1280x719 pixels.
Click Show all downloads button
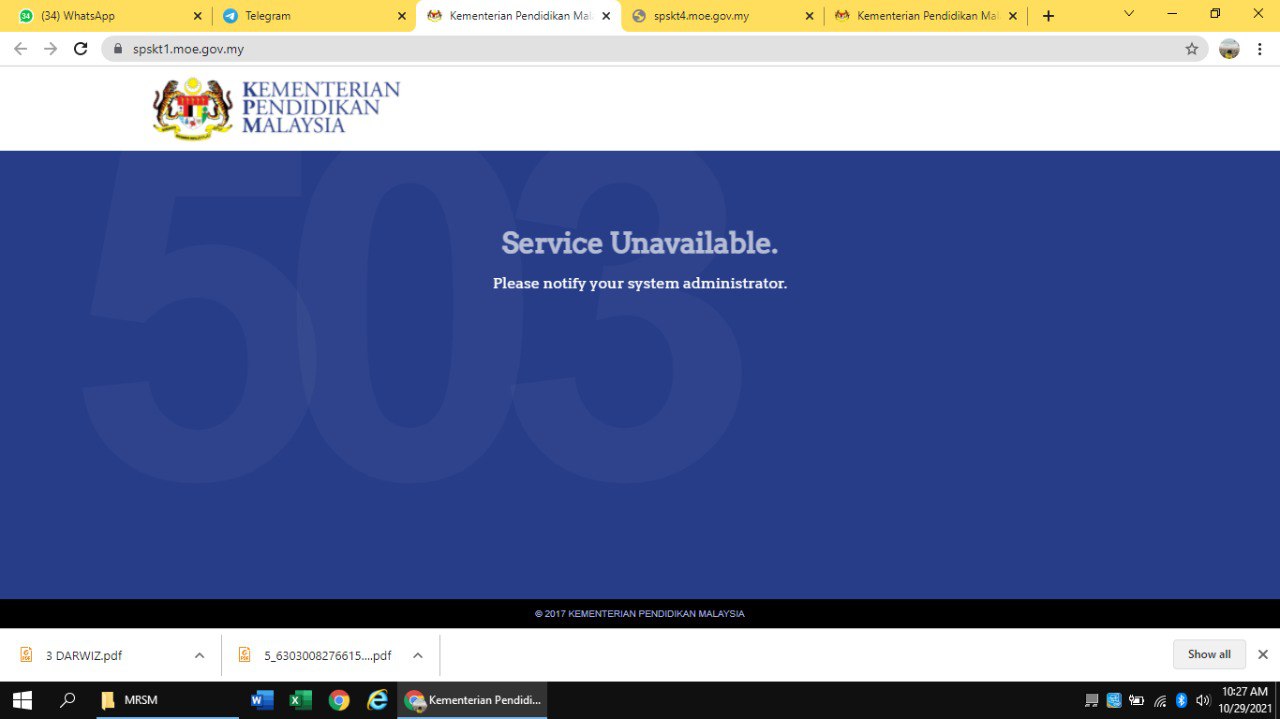pos(1209,654)
